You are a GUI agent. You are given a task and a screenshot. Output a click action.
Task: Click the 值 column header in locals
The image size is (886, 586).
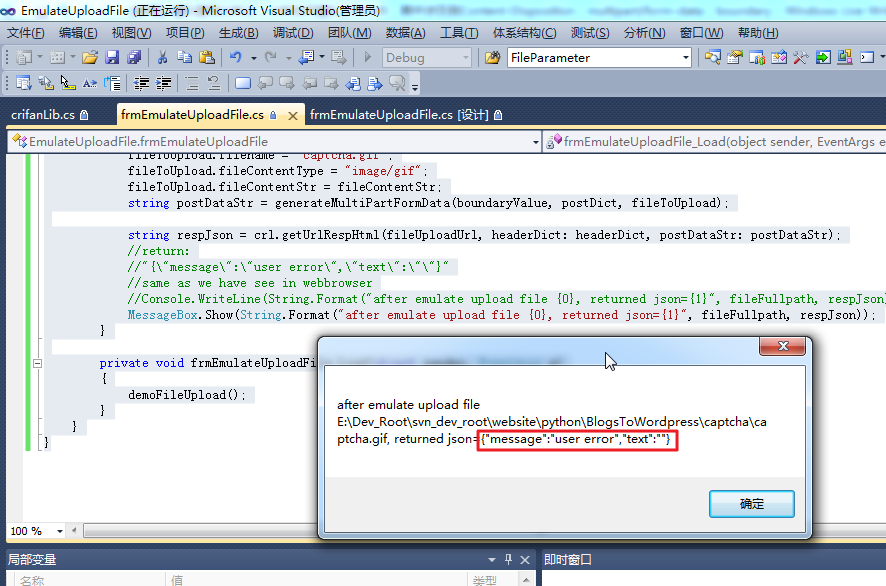tap(316, 580)
